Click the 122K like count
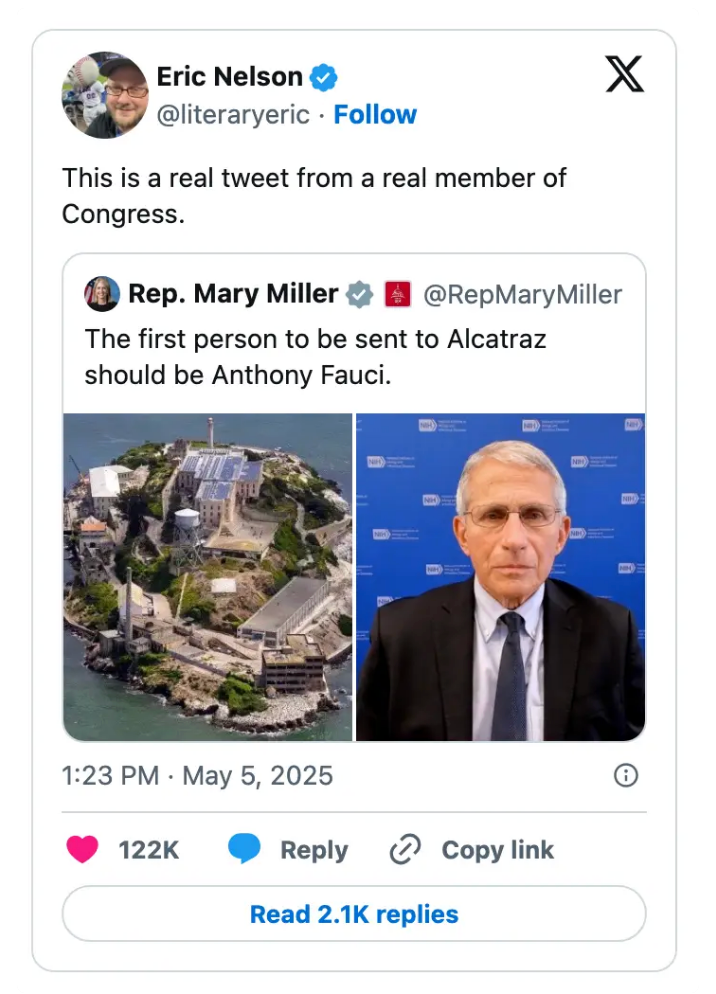The height and width of the screenshot is (994, 716). click(150, 849)
